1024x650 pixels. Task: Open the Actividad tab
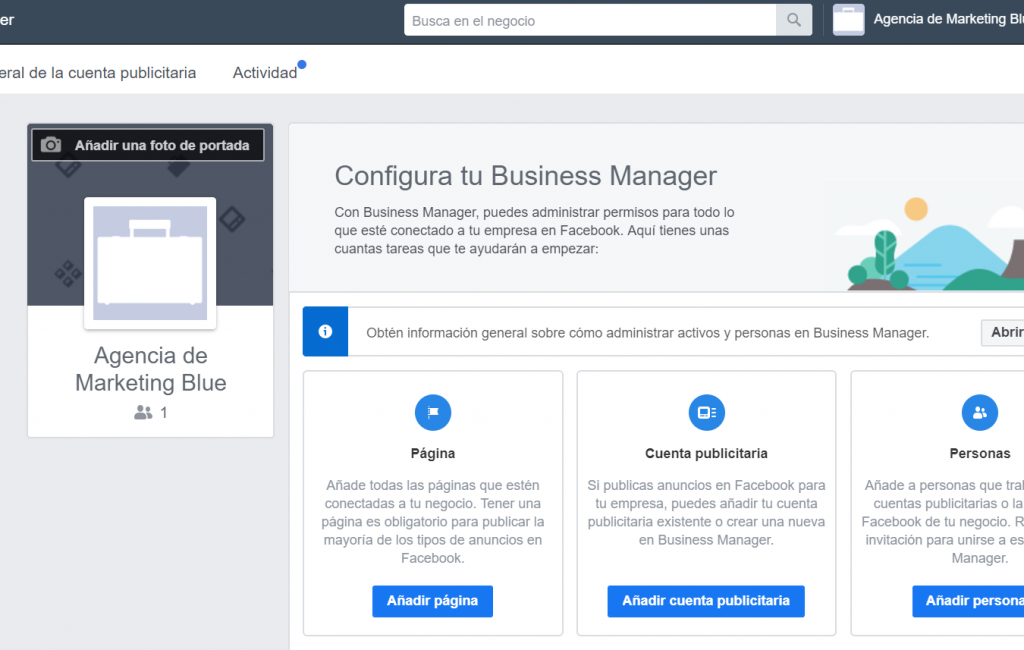click(265, 73)
